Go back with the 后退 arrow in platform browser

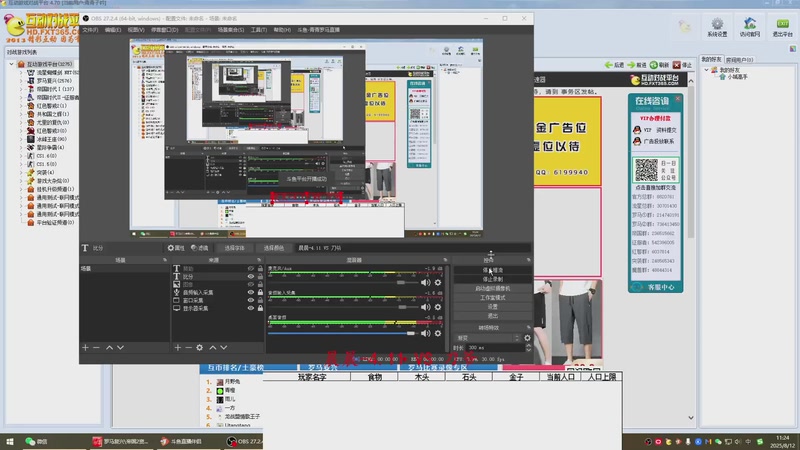tap(614, 65)
